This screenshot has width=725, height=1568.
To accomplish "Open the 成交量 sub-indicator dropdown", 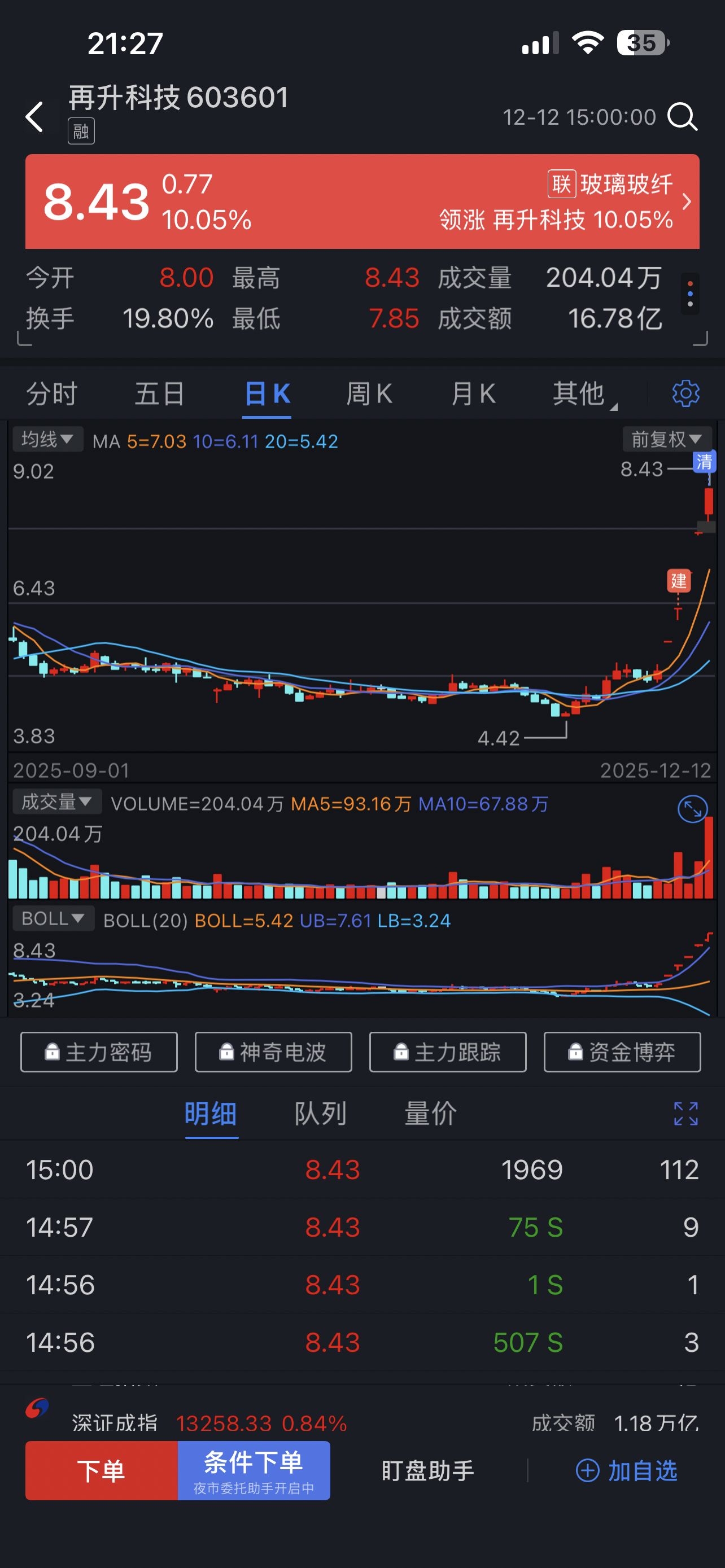I will point(56,801).
